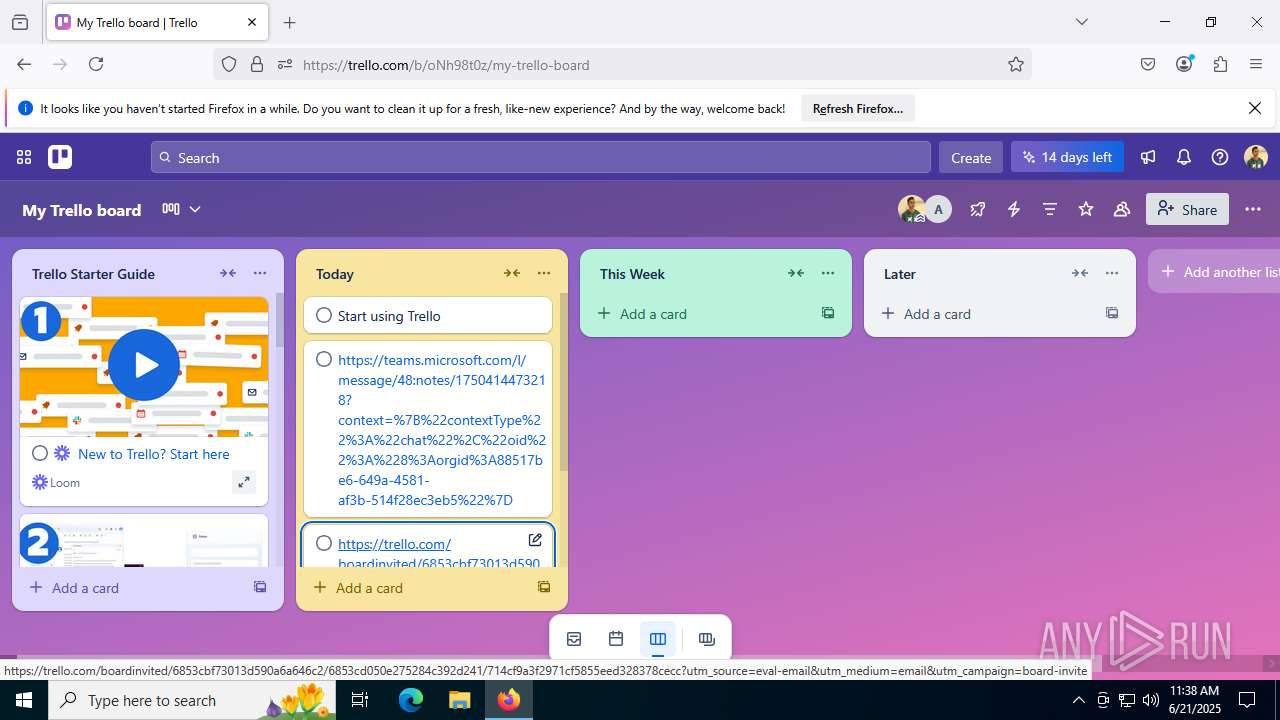Star the My Trello board

(1086, 209)
